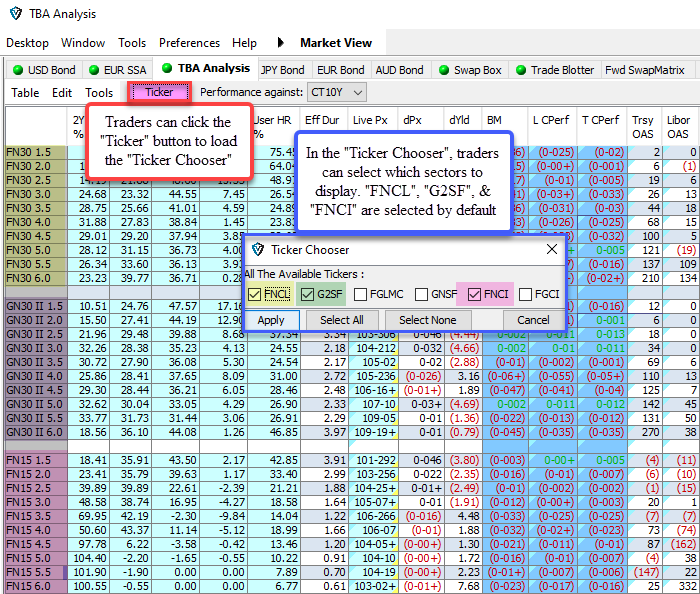Click the Ticker button
Viewport: 700px width, 594px height.
click(x=159, y=92)
